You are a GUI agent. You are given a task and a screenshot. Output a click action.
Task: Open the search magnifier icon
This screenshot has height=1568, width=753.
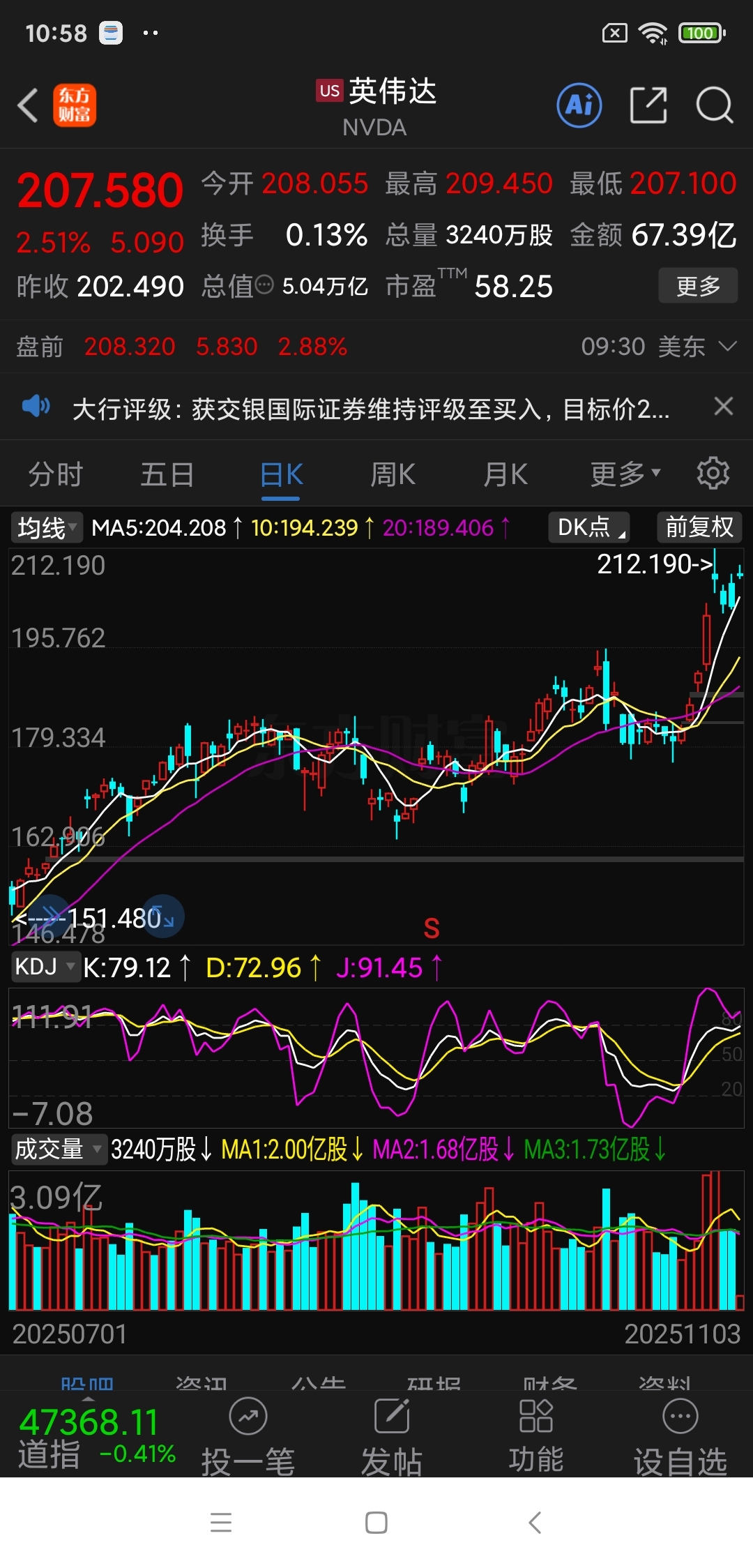pyautogui.click(x=715, y=105)
